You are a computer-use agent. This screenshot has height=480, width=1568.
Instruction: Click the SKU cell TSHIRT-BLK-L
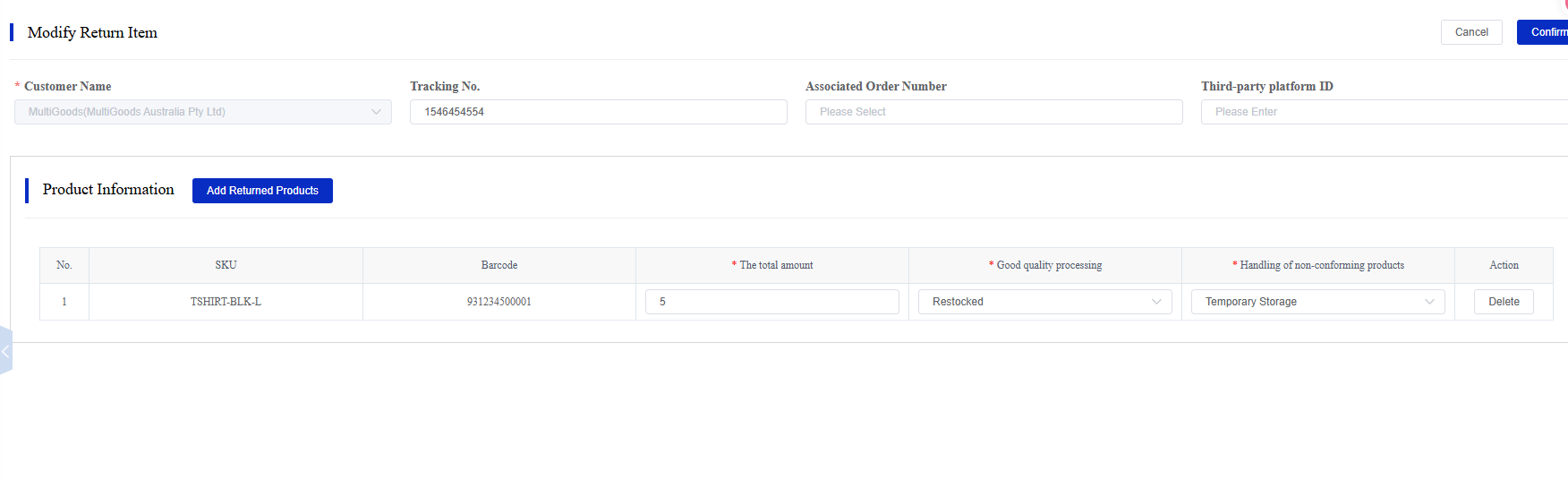[x=226, y=302]
